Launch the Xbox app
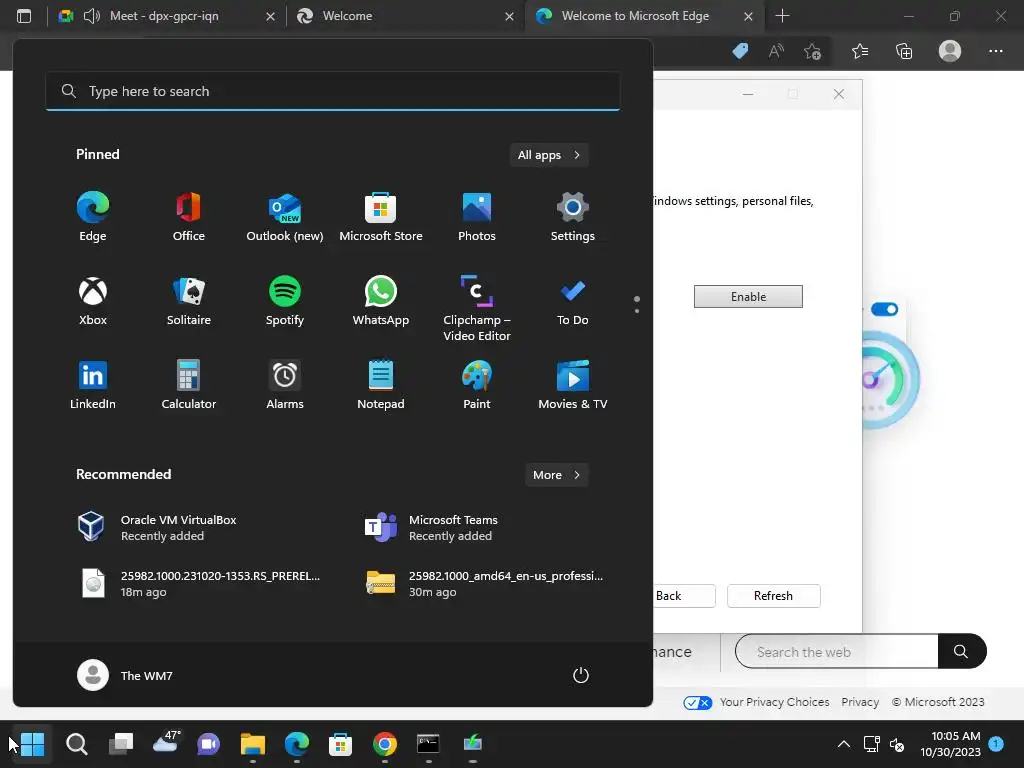The image size is (1024, 768). [93, 301]
